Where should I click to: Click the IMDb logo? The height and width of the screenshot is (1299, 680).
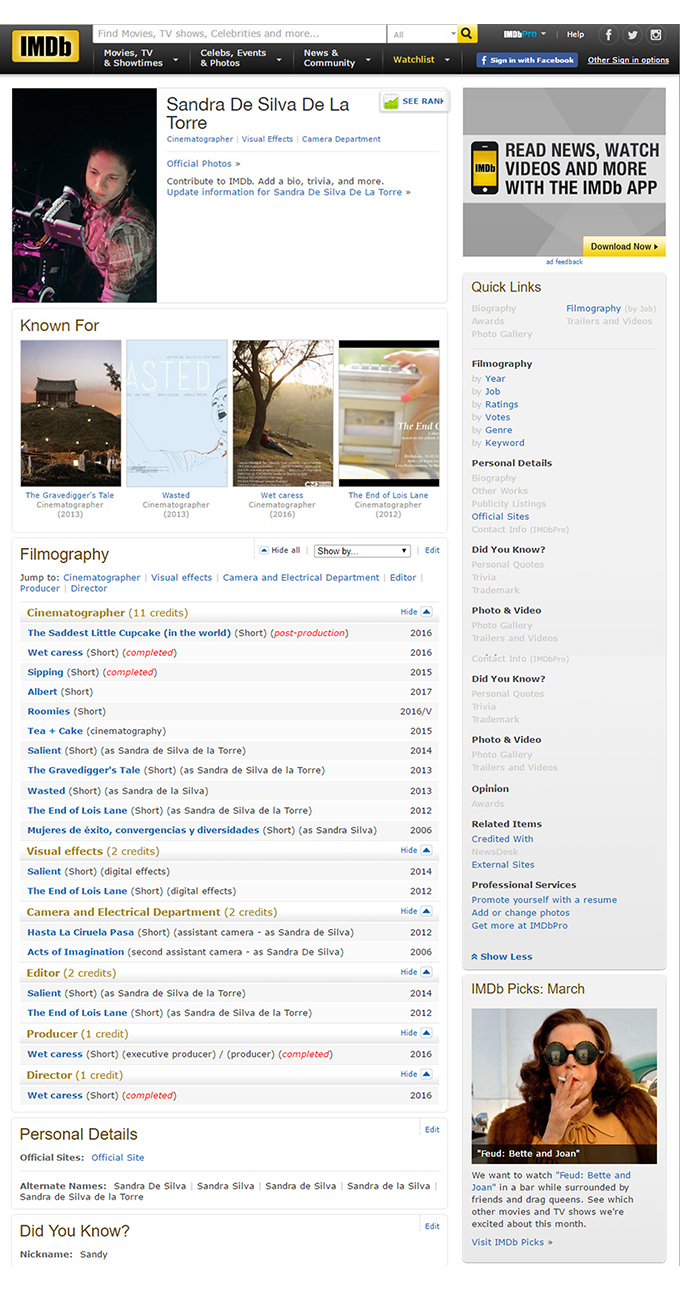47,48
